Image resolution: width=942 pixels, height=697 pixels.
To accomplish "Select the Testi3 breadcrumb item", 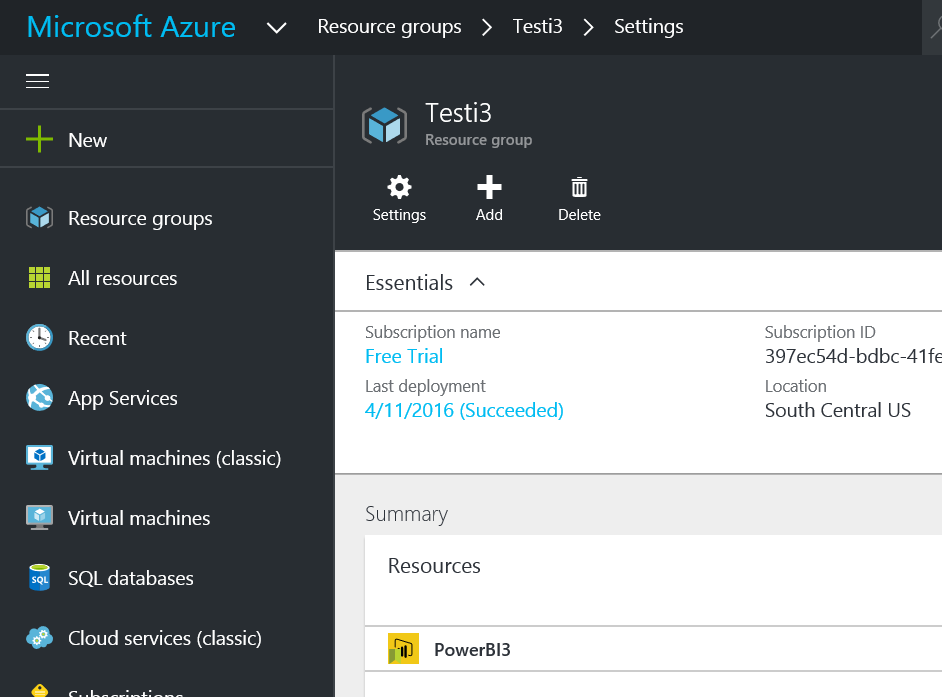I will tap(537, 27).
